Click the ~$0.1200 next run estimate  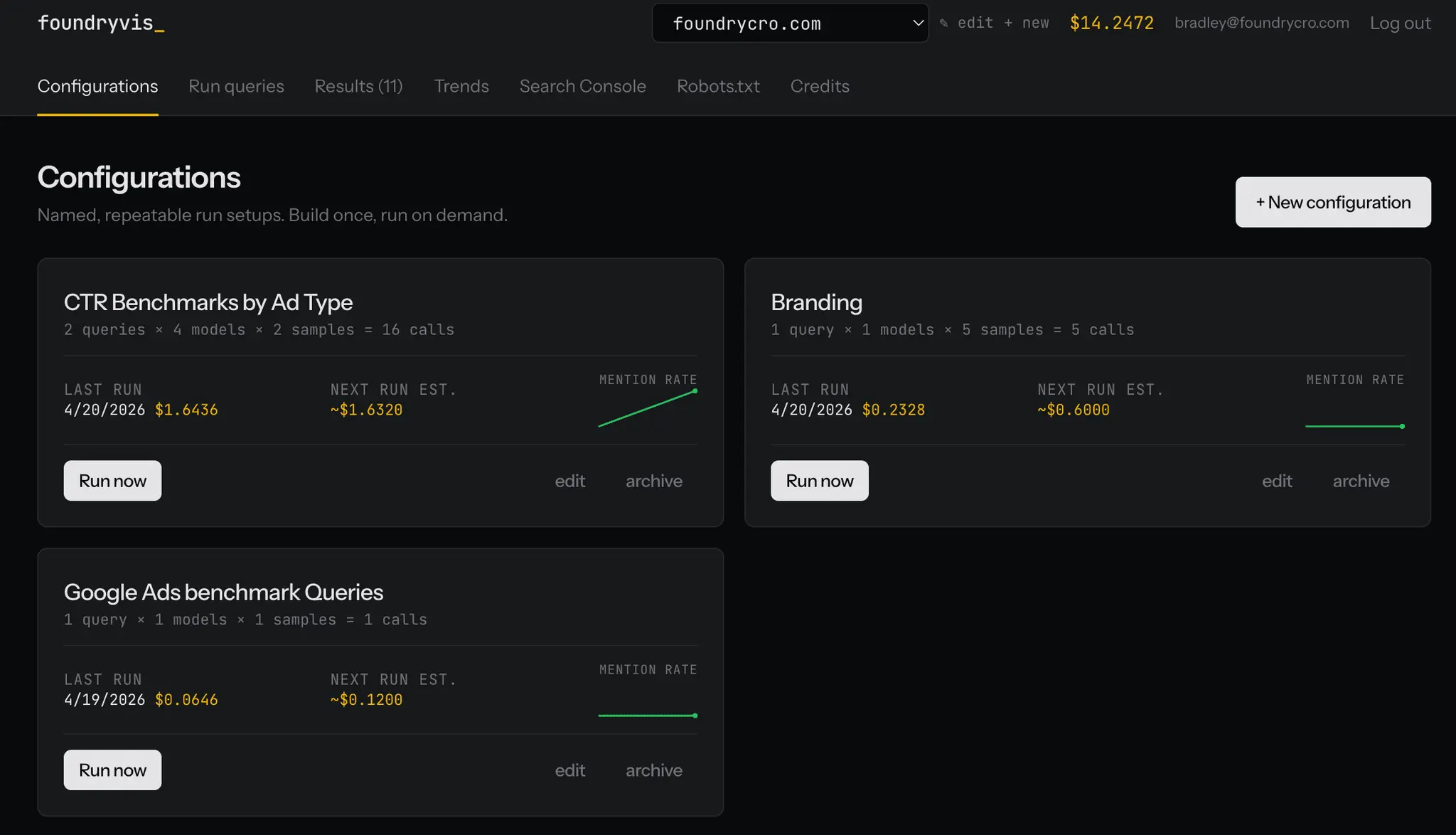pos(366,700)
